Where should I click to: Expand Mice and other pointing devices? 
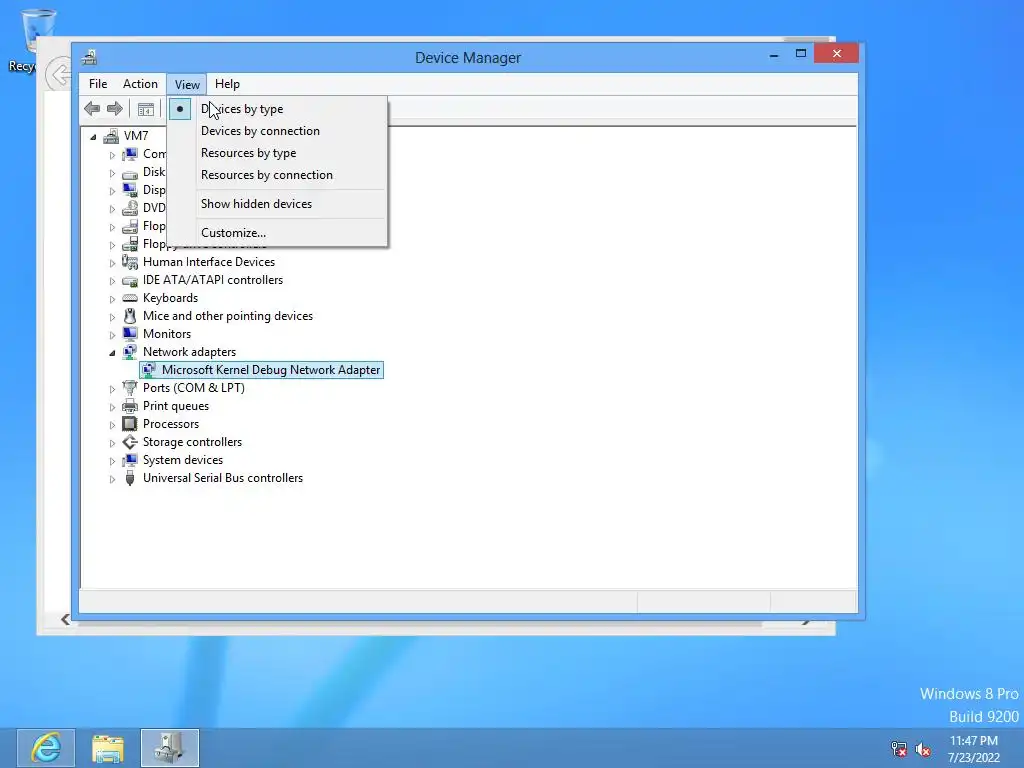pos(112,317)
